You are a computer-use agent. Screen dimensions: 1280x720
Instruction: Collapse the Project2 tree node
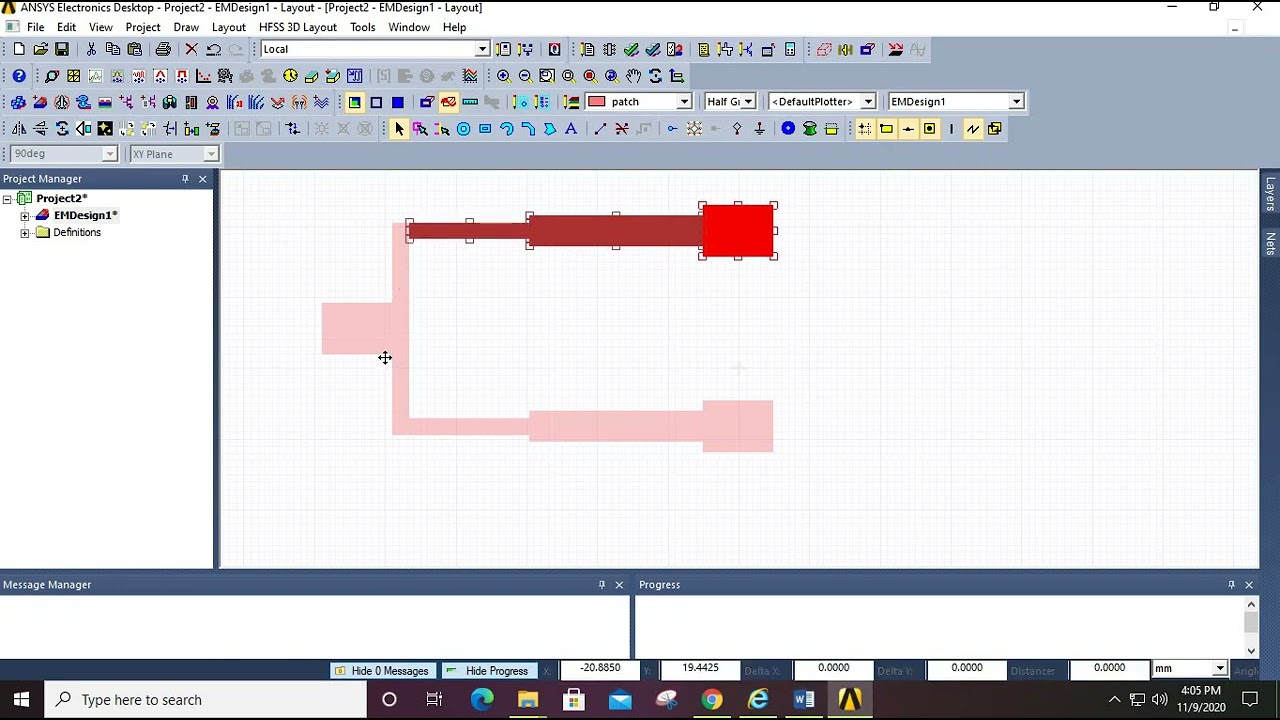7,199
